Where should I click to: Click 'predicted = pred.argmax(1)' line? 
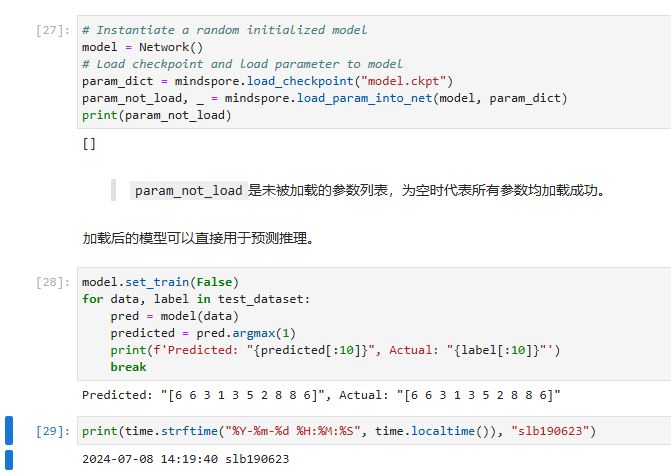[203, 333]
